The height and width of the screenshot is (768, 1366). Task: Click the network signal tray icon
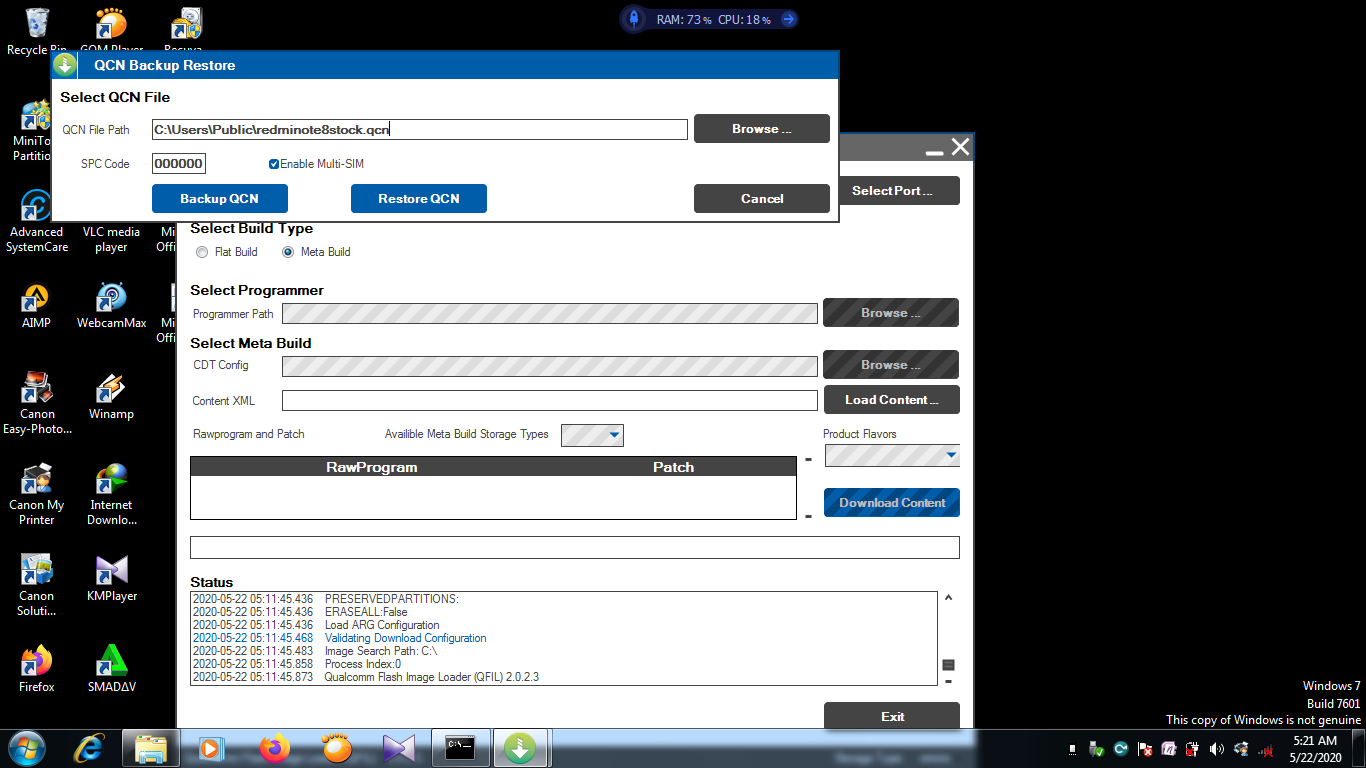point(1265,749)
